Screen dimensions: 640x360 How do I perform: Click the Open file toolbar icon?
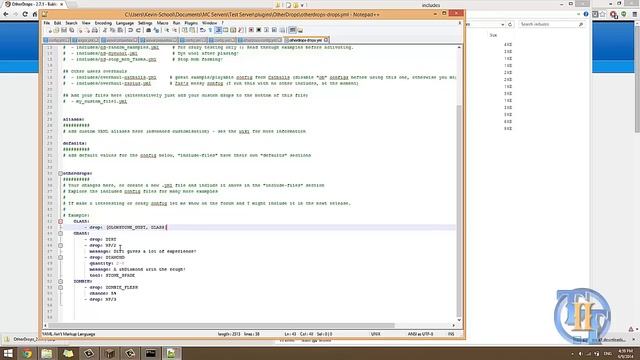(x=57, y=30)
